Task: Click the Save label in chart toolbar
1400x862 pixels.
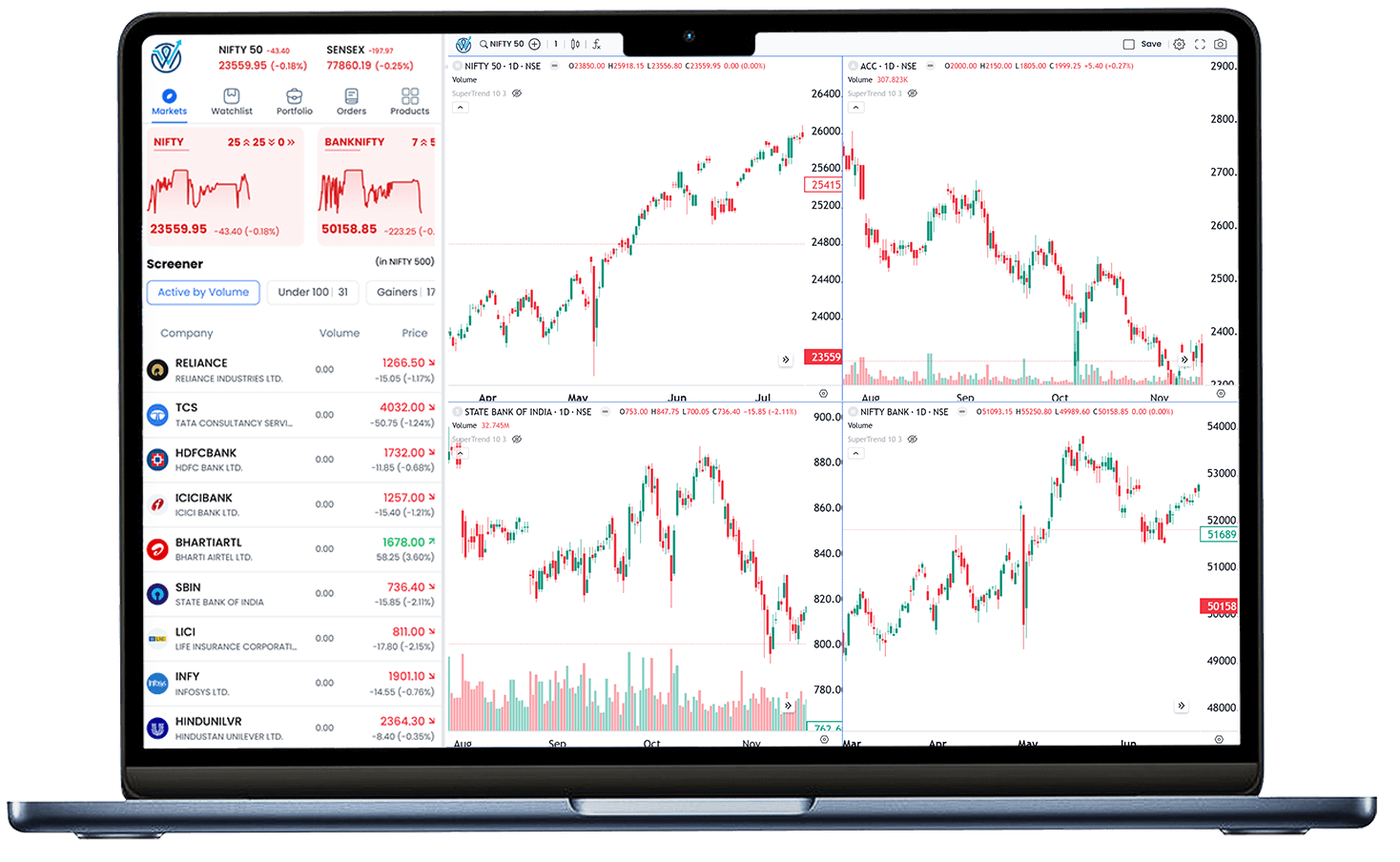Action: pyautogui.click(x=1151, y=44)
